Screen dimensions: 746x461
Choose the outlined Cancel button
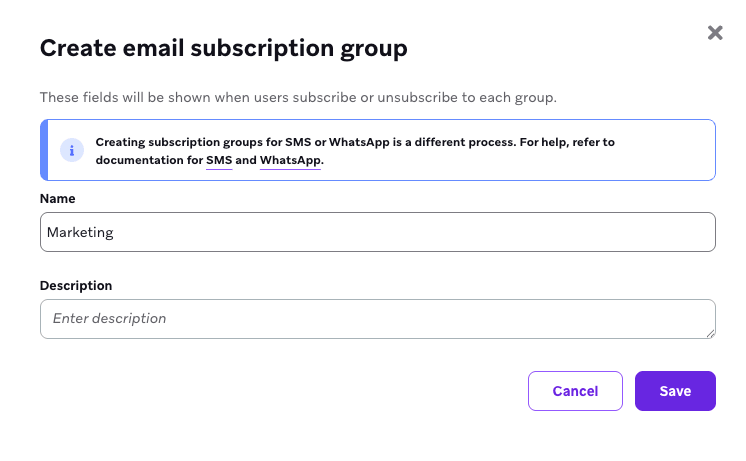[x=575, y=391]
